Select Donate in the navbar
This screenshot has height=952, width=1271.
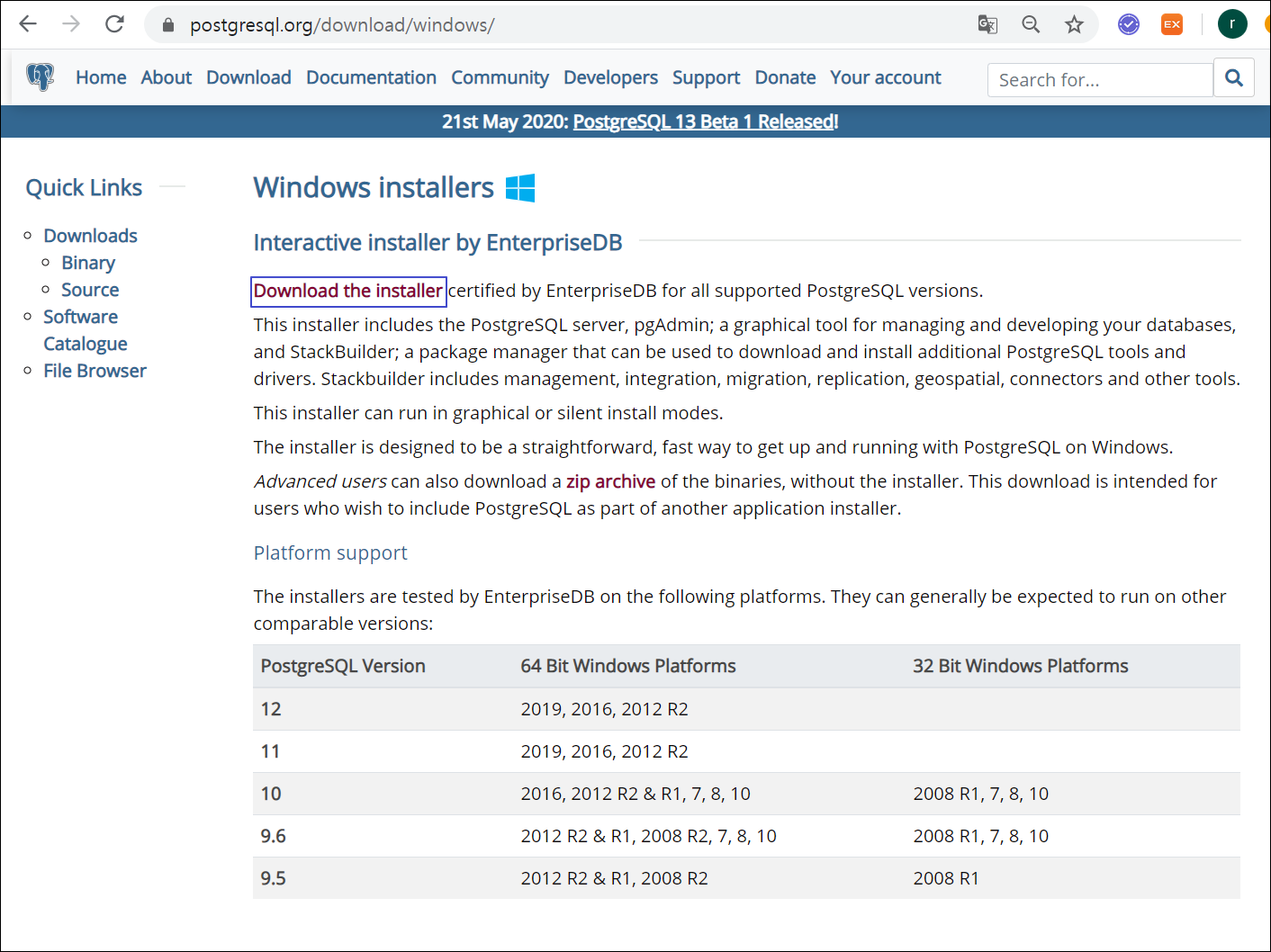click(x=785, y=78)
